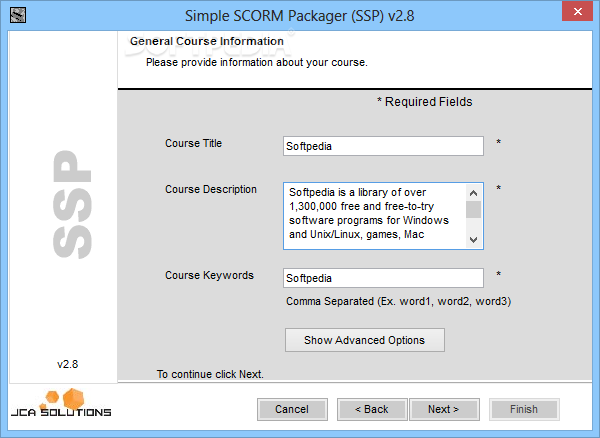Click the Course Title input field
The image size is (600, 438).
click(383, 146)
